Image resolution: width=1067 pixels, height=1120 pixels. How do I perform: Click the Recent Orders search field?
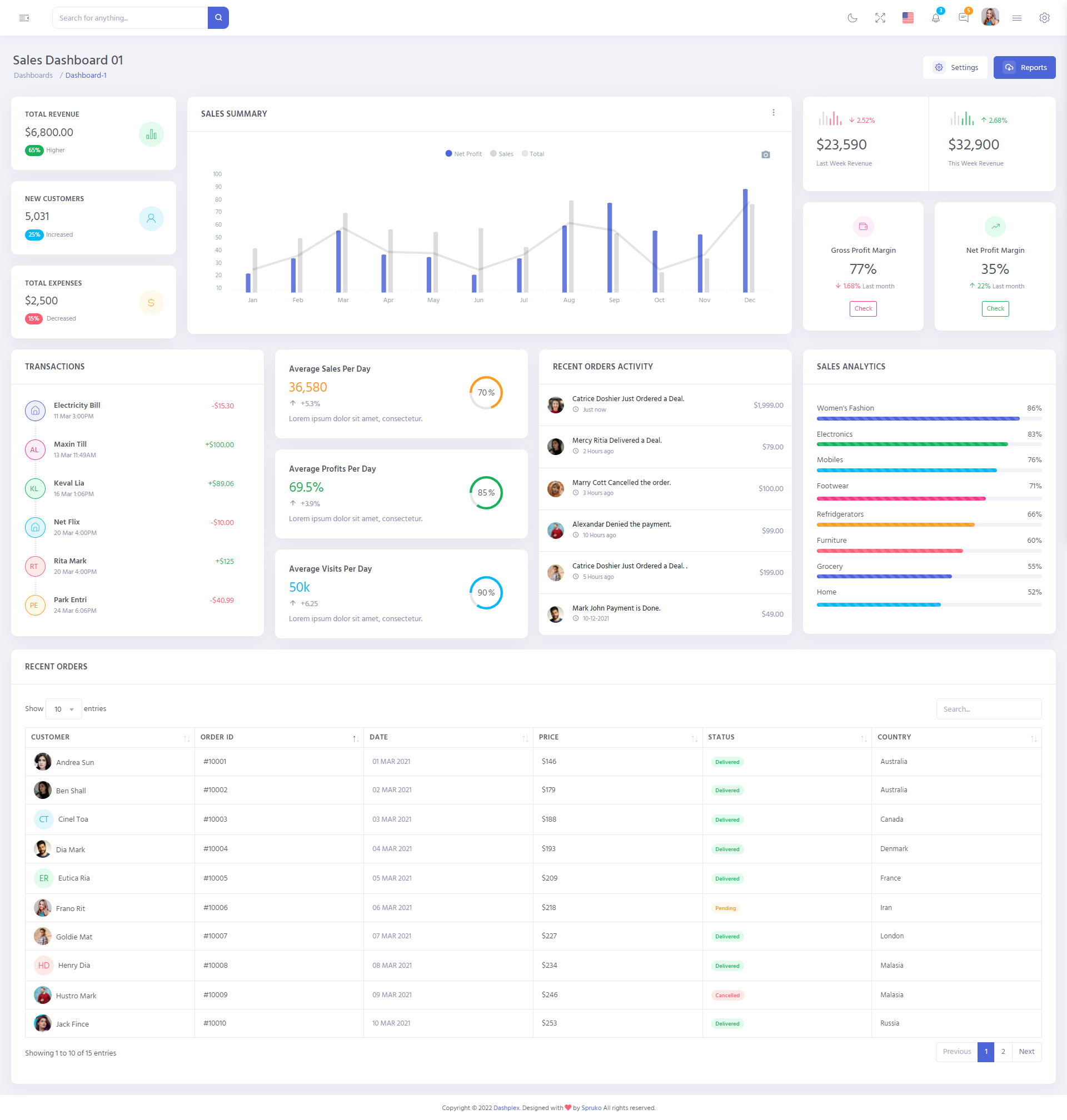tap(988, 709)
